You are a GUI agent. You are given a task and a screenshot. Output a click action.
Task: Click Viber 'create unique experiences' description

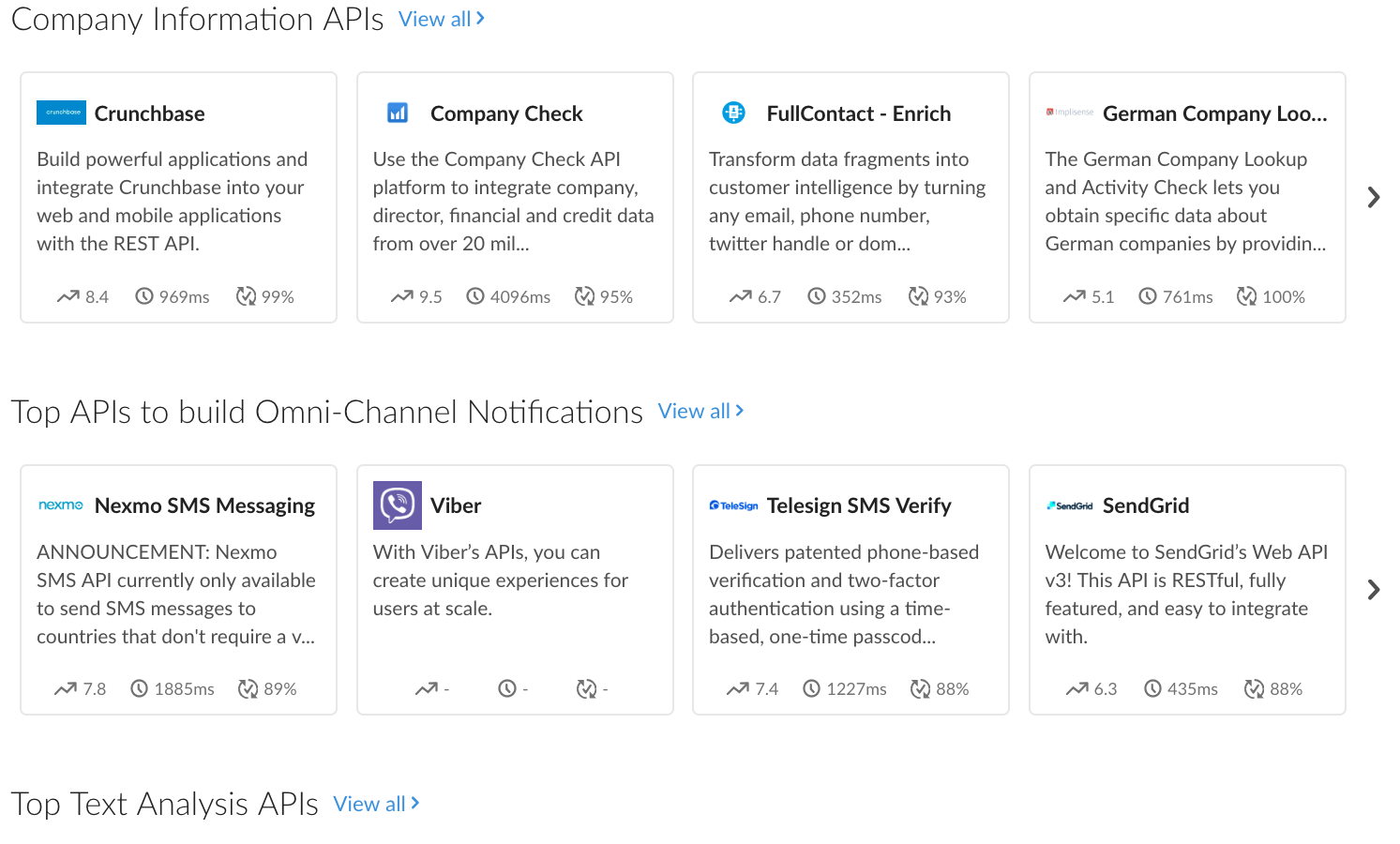pyautogui.click(x=501, y=580)
